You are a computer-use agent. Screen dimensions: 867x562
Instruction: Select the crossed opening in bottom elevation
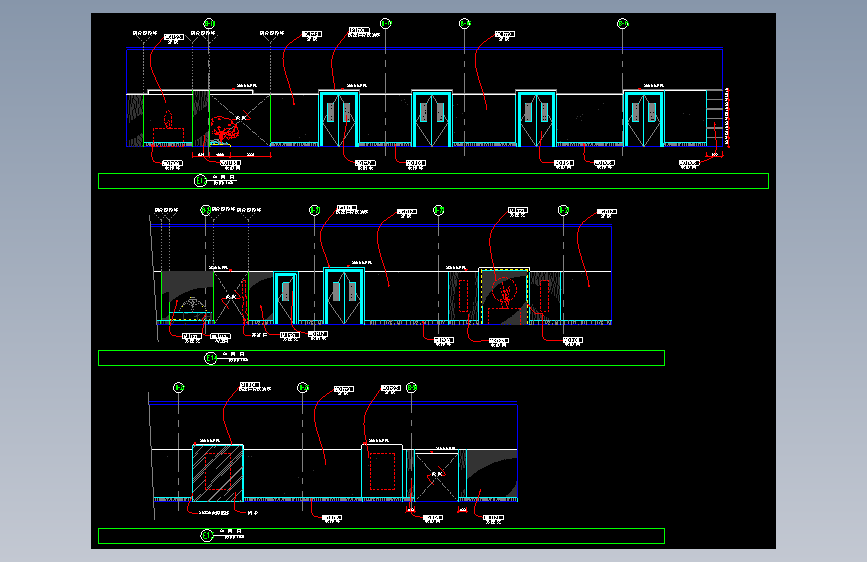click(436, 477)
